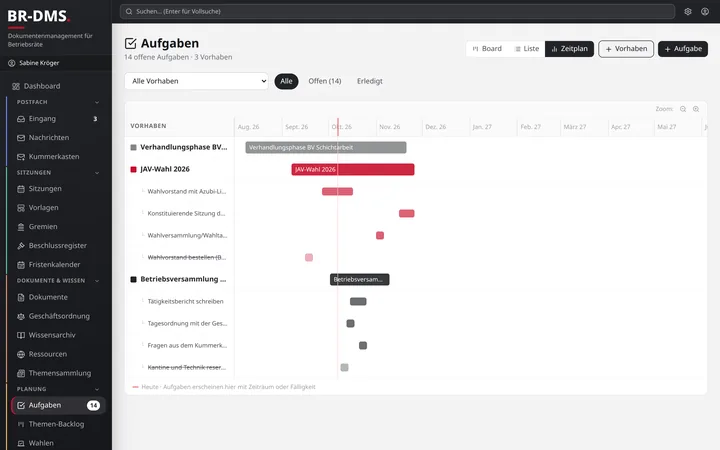Click the BR-DMS logo
This screenshot has height=450, width=720.
tap(39, 16)
